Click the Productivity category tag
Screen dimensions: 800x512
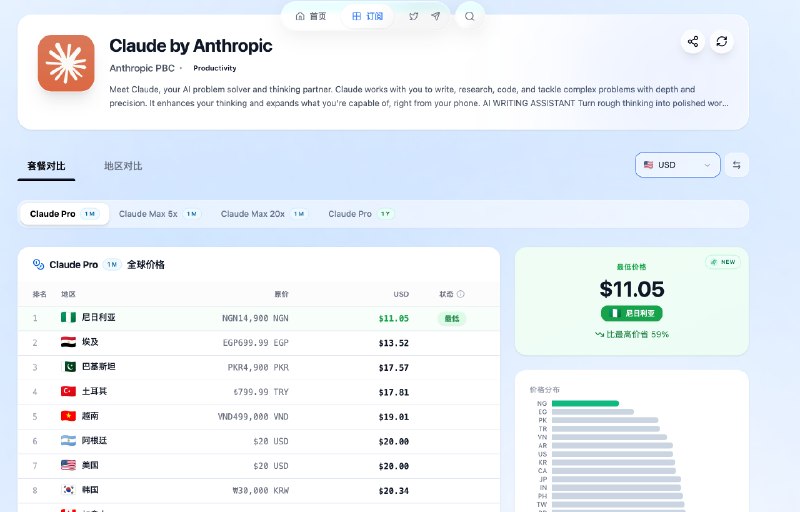point(215,68)
